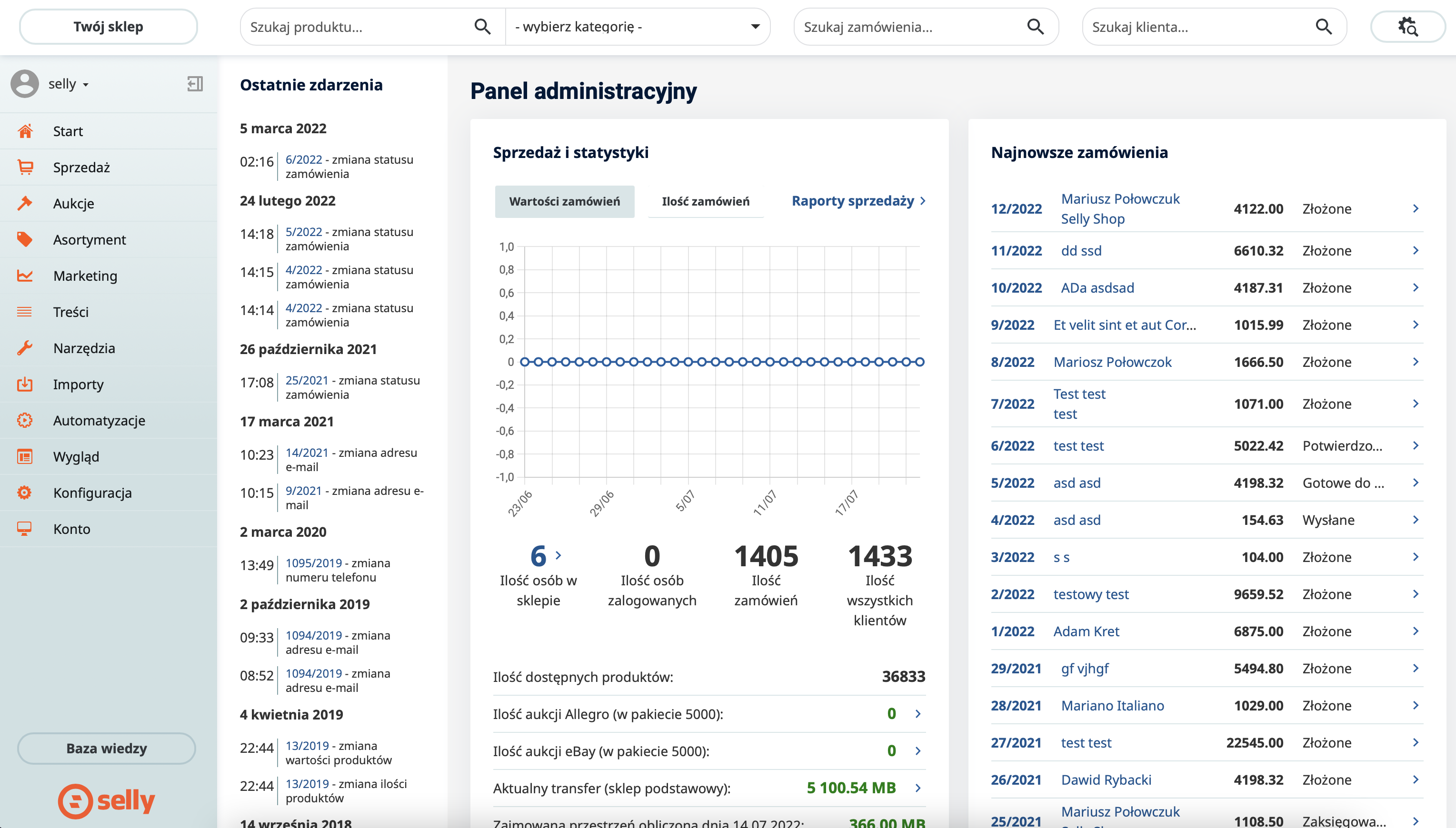Start the product search with magnifier icon
This screenshot has width=1456, height=828.
pyautogui.click(x=482, y=26)
